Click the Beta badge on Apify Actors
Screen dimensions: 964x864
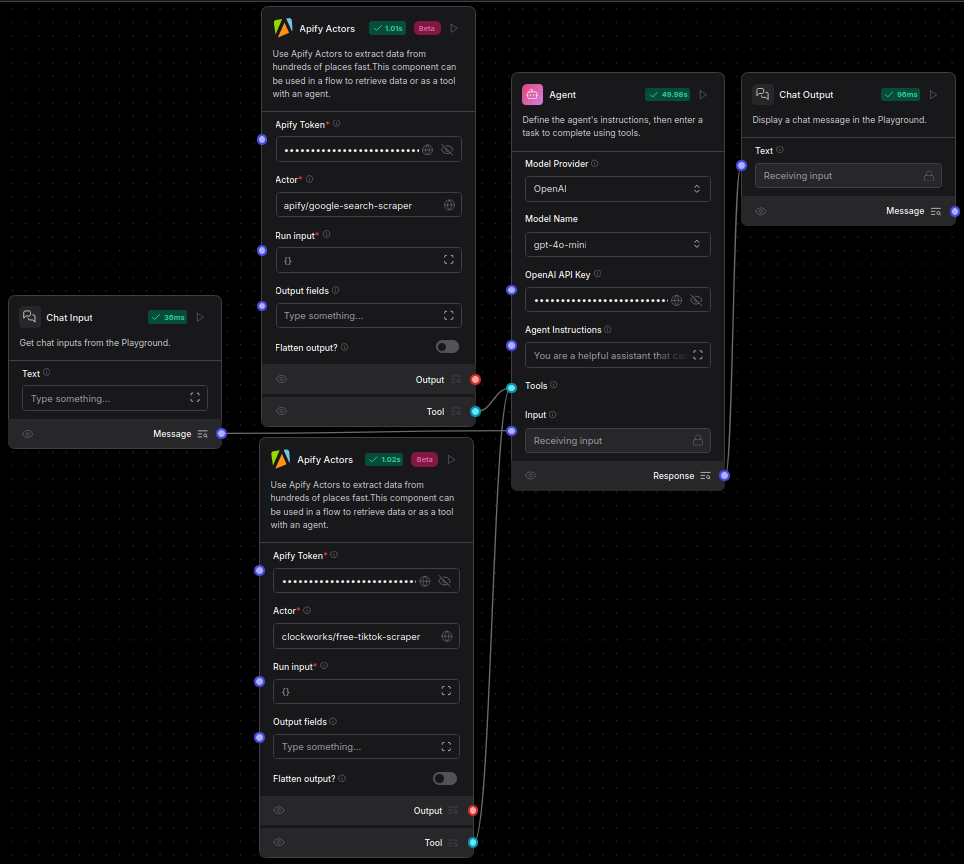pos(426,27)
